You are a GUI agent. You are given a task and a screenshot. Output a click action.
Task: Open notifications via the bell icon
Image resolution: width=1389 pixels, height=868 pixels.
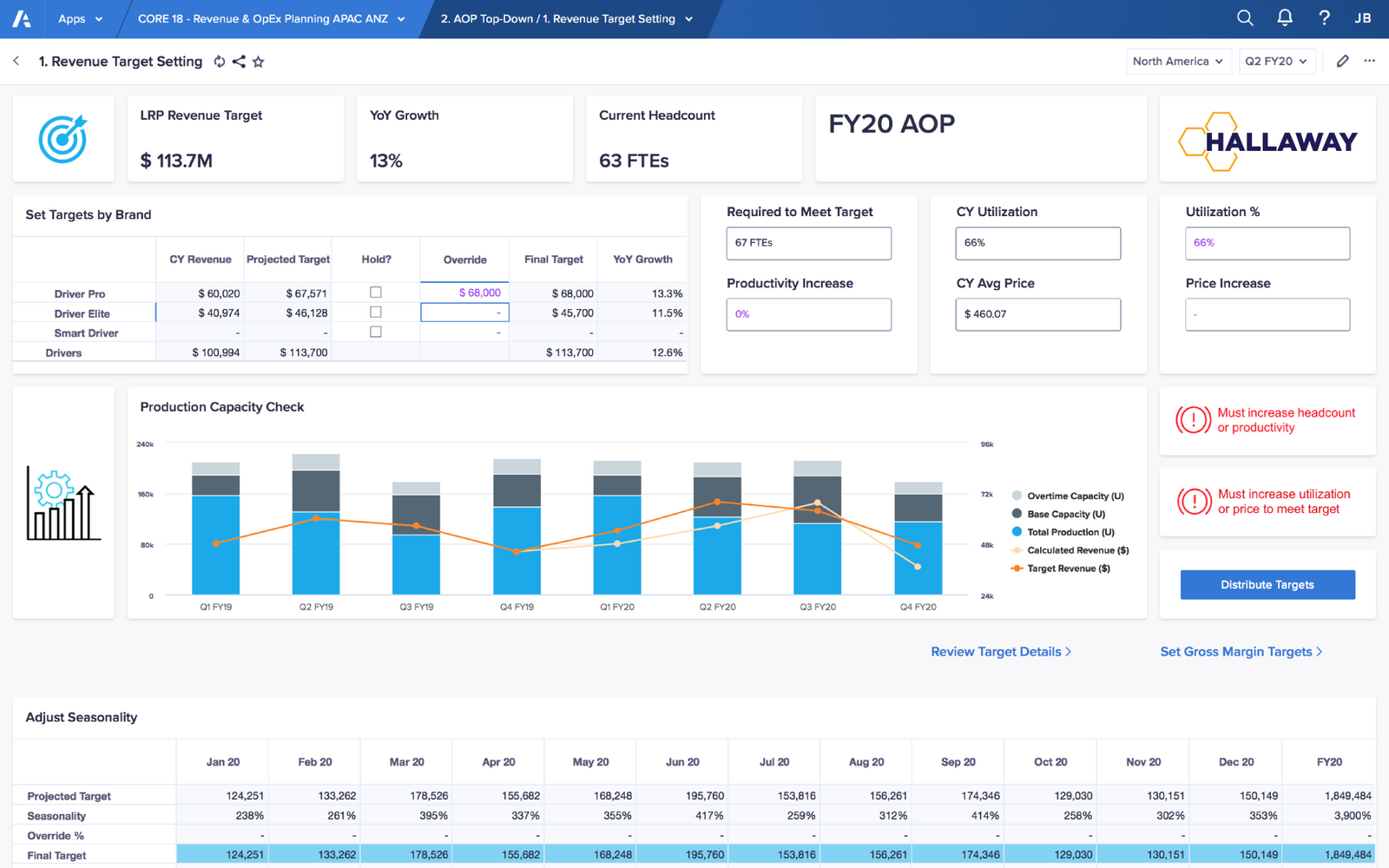(x=1284, y=17)
